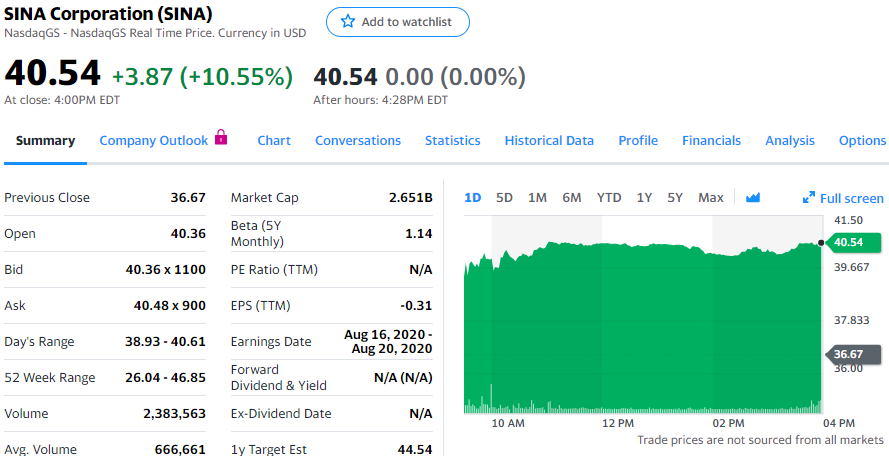889x456 pixels.
Task: Switch chart type using the area chart icon
Action: pyautogui.click(x=753, y=198)
